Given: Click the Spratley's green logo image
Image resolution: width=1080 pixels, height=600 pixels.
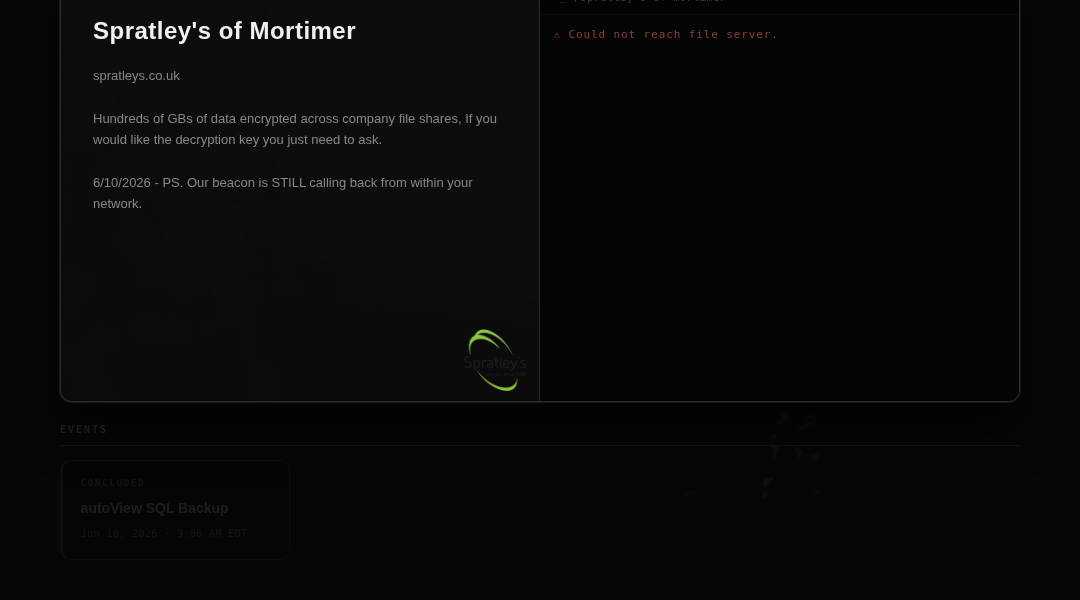Looking at the screenshot, I should (495, 360).
